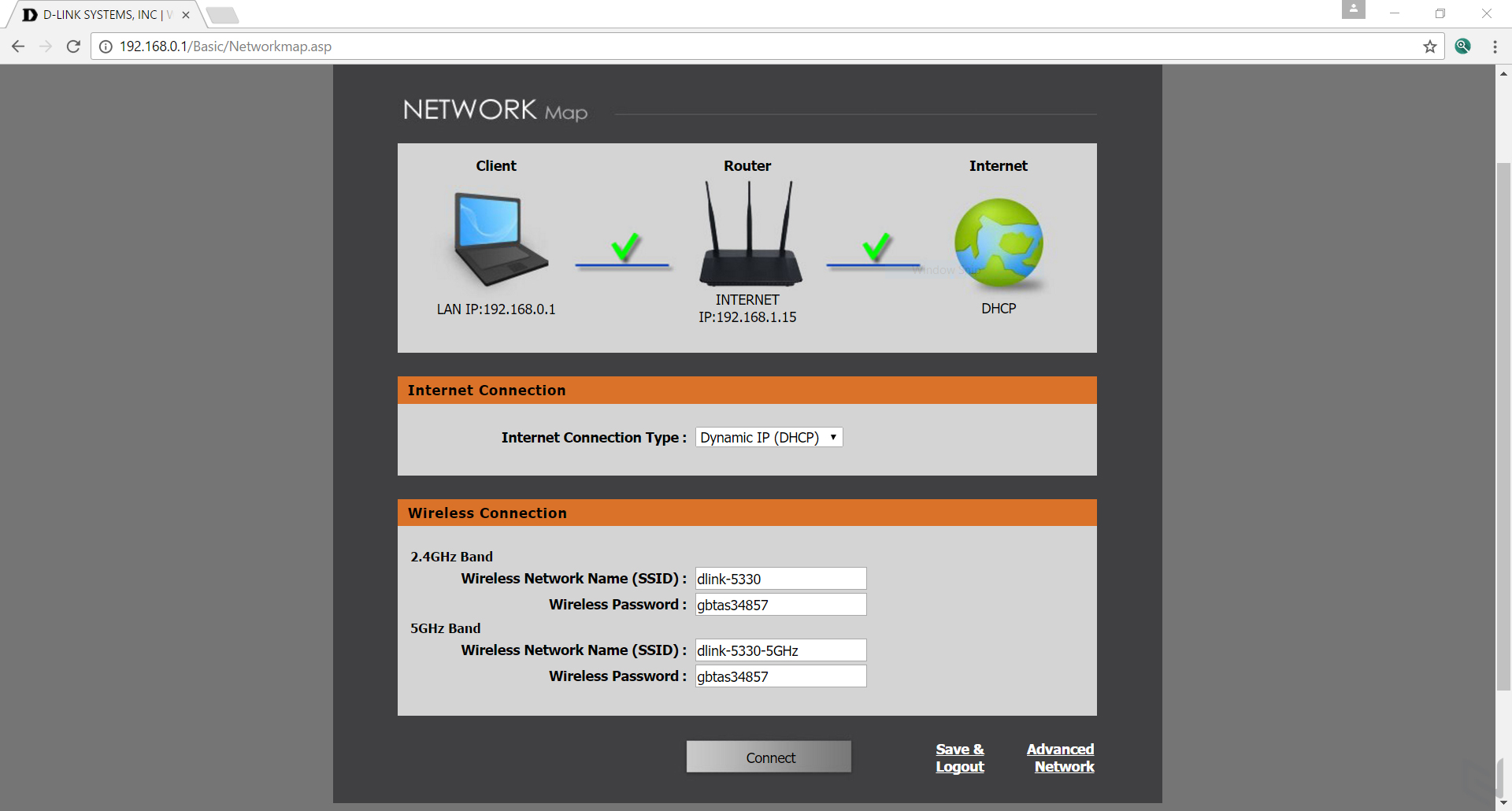1512x811 pixels.
Task: Click the NETWORK Map page title
Action: [x=495, y=110]
